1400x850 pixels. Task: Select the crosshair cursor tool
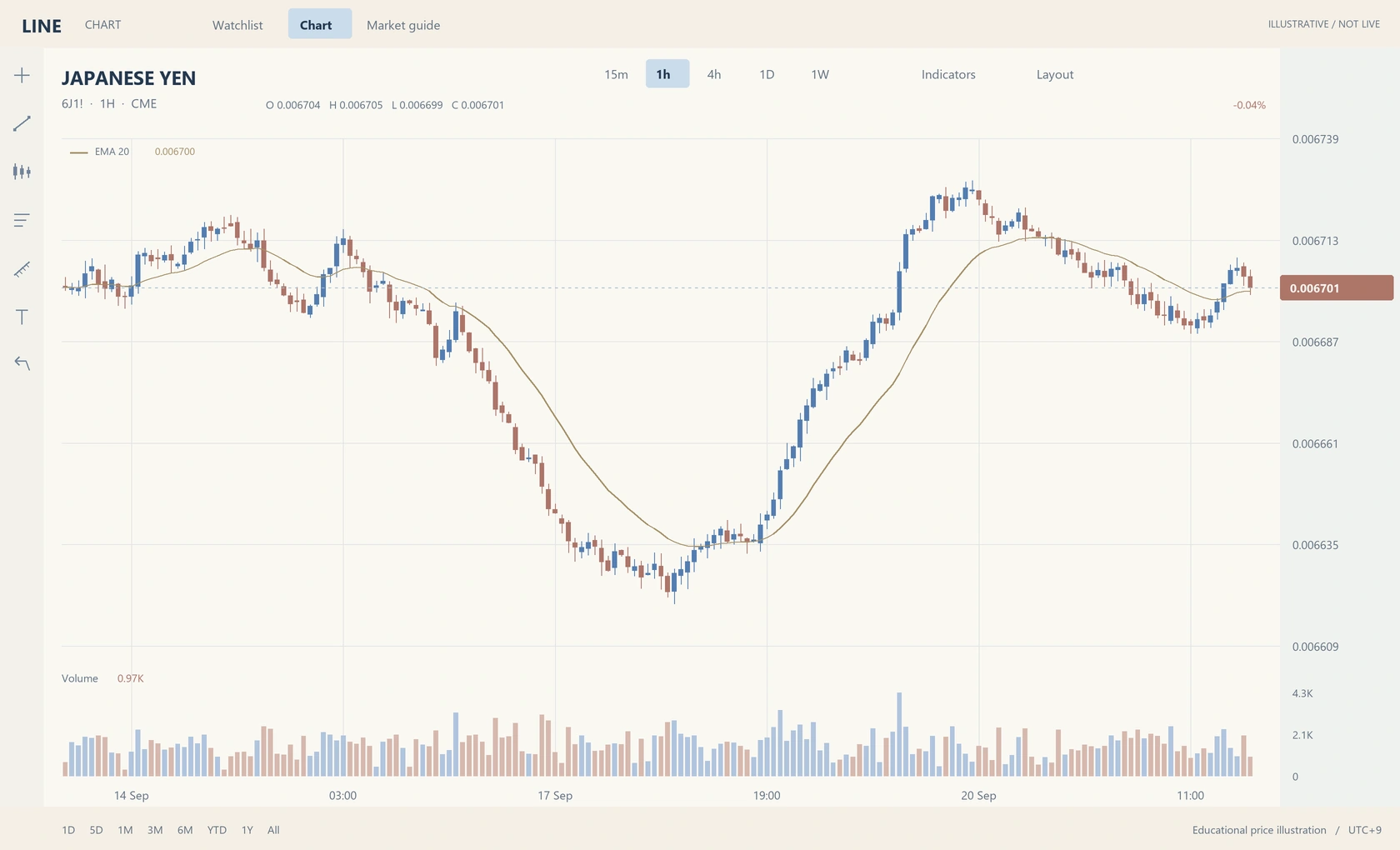pyautogui.click(x=22, y=75)
